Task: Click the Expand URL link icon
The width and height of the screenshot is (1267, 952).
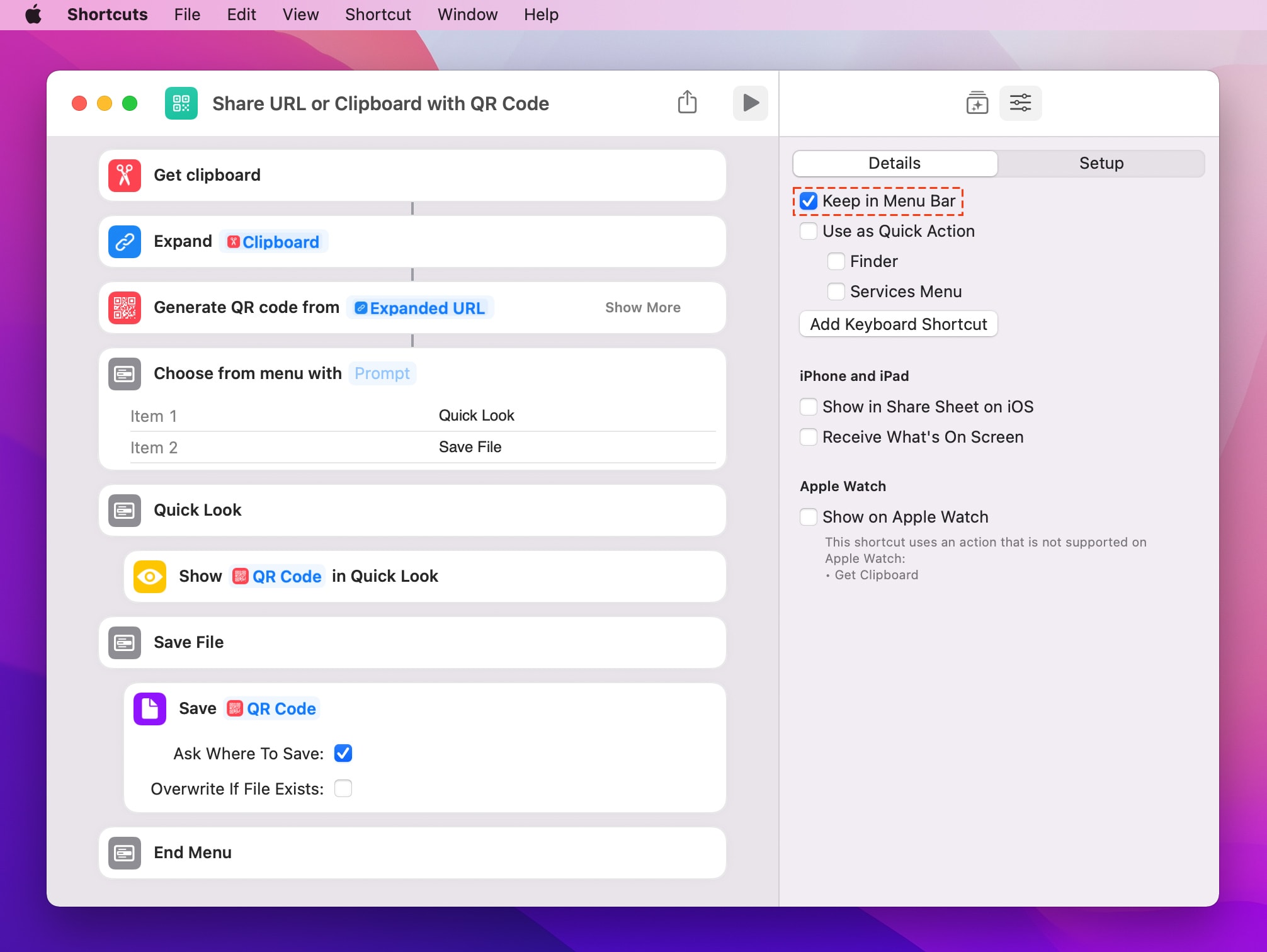Action: point(124,241)
